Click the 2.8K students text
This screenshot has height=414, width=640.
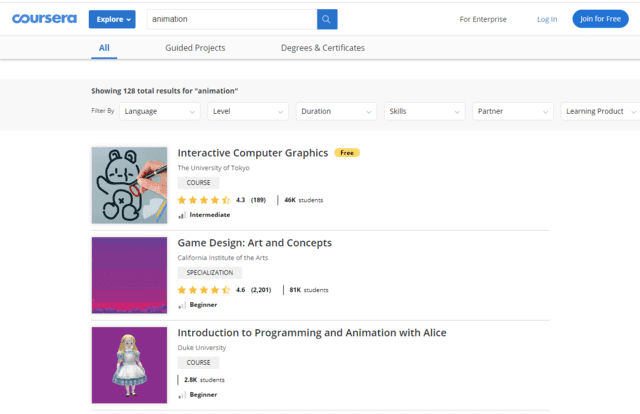click(204, 380)
